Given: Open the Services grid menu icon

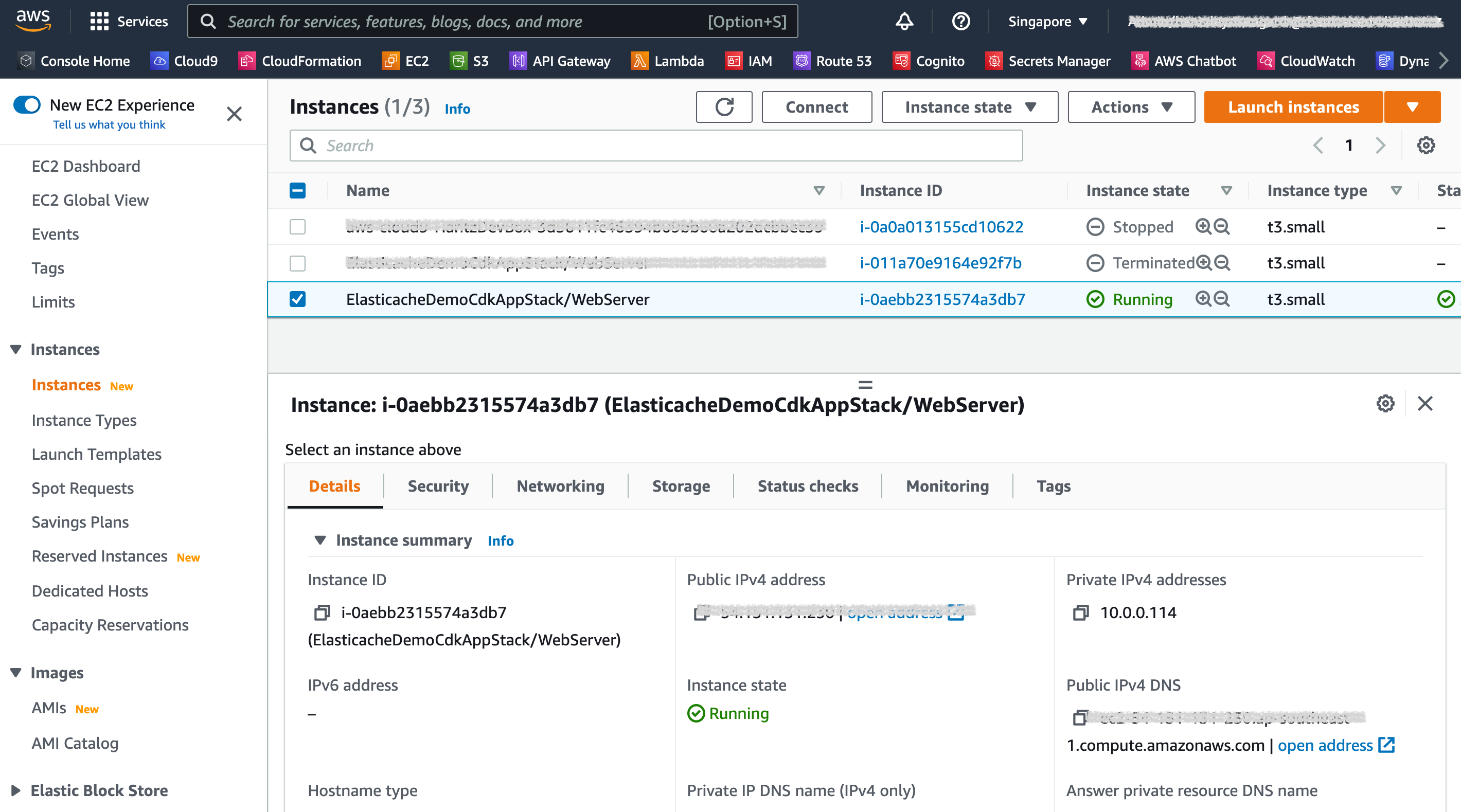Looking at the screenshot, I should point(99,22).
